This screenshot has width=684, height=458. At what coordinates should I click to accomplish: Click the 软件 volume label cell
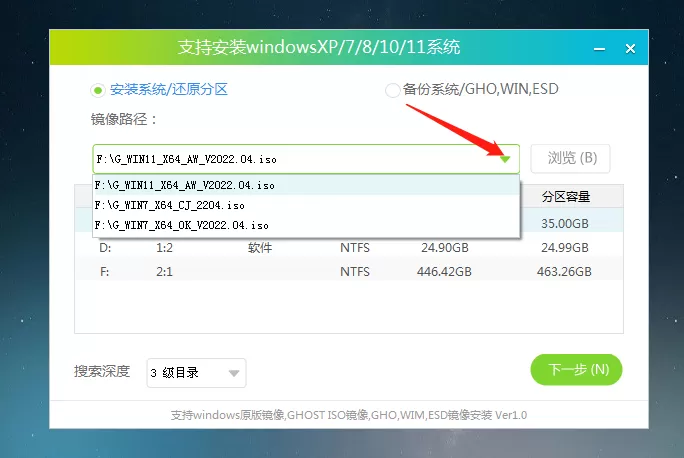click(x=260, y=248)
